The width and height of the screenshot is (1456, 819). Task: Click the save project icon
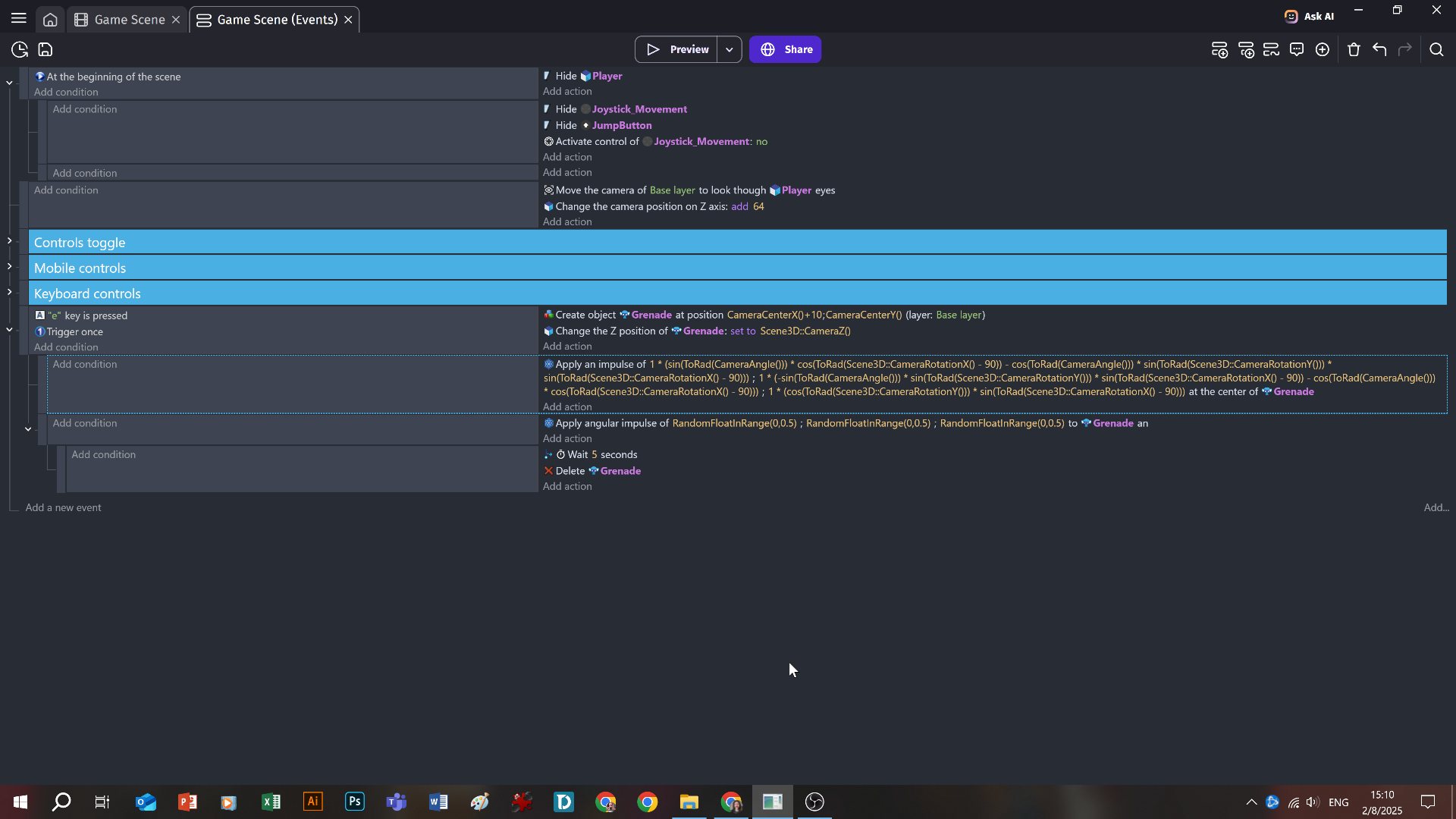tap(45, 50)
